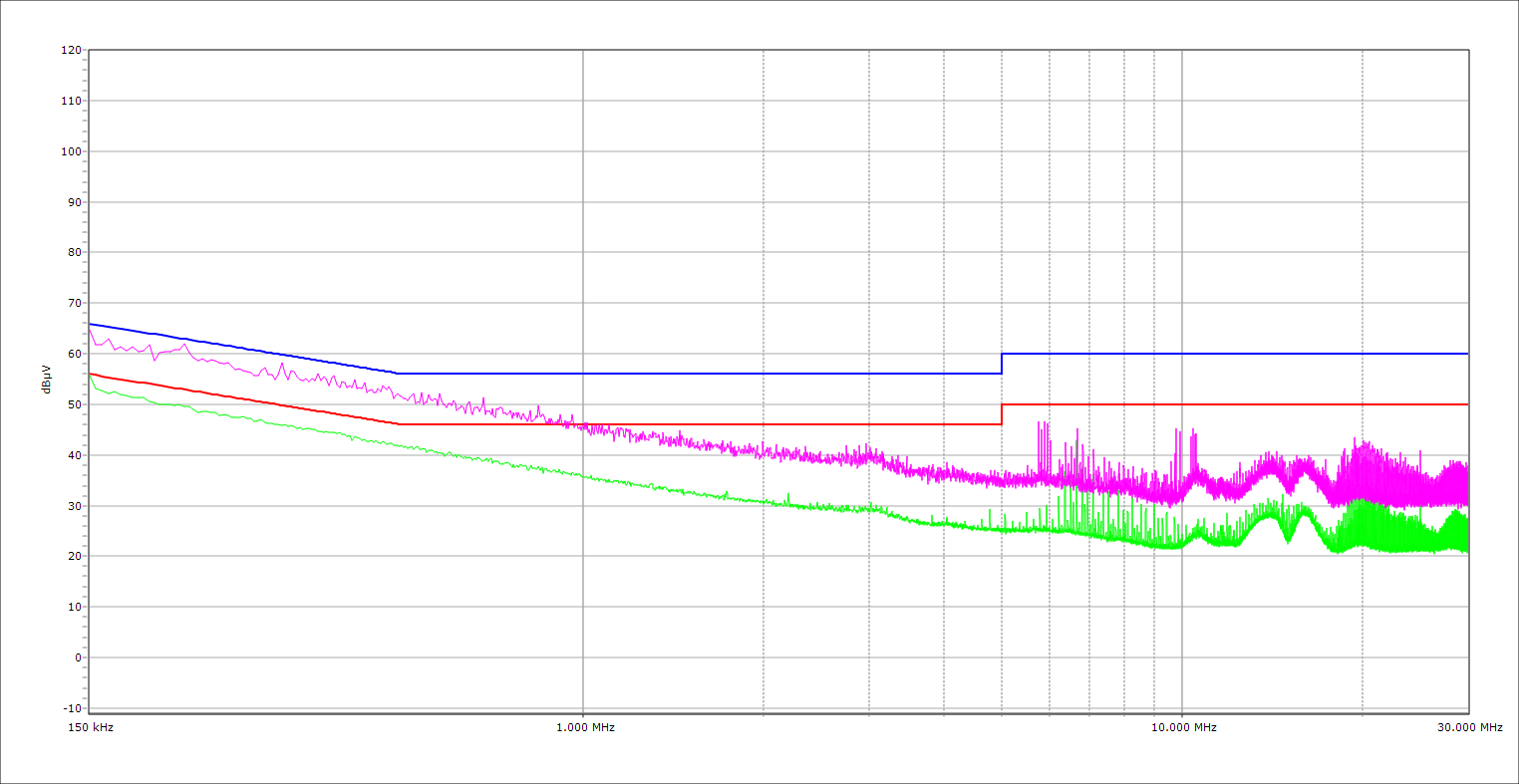Click the start of red limit line at 150 kHz
This screenshot has width=1519, height=784.
(91, 374)
